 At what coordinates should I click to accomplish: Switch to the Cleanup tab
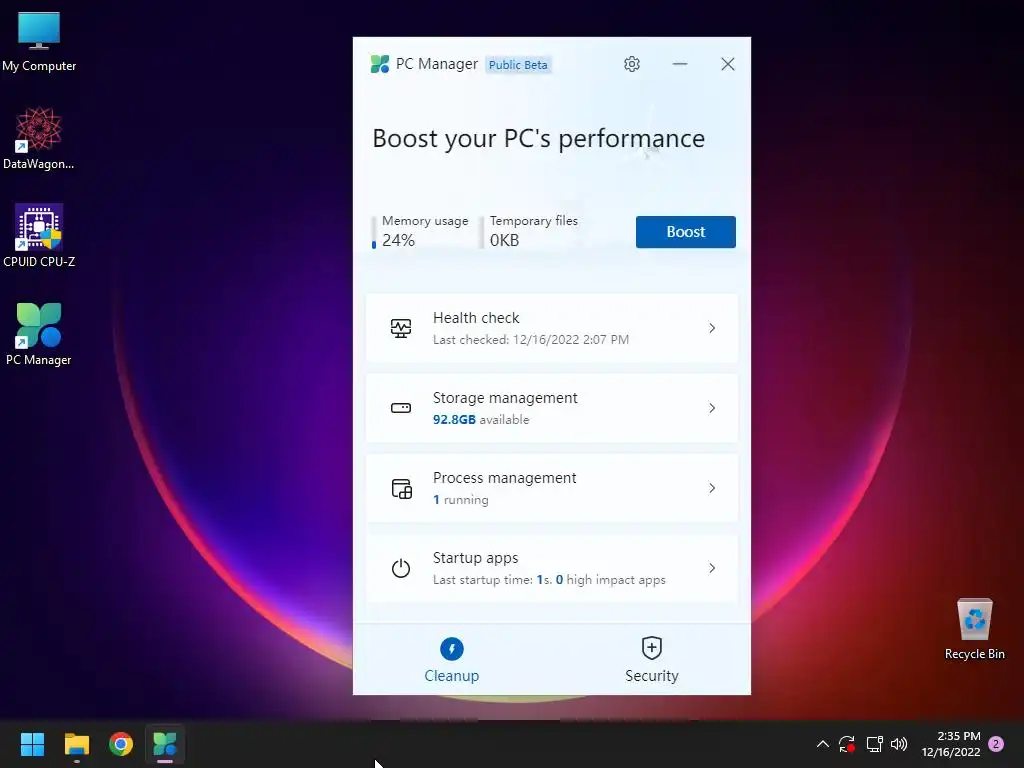tap(452, 660)
